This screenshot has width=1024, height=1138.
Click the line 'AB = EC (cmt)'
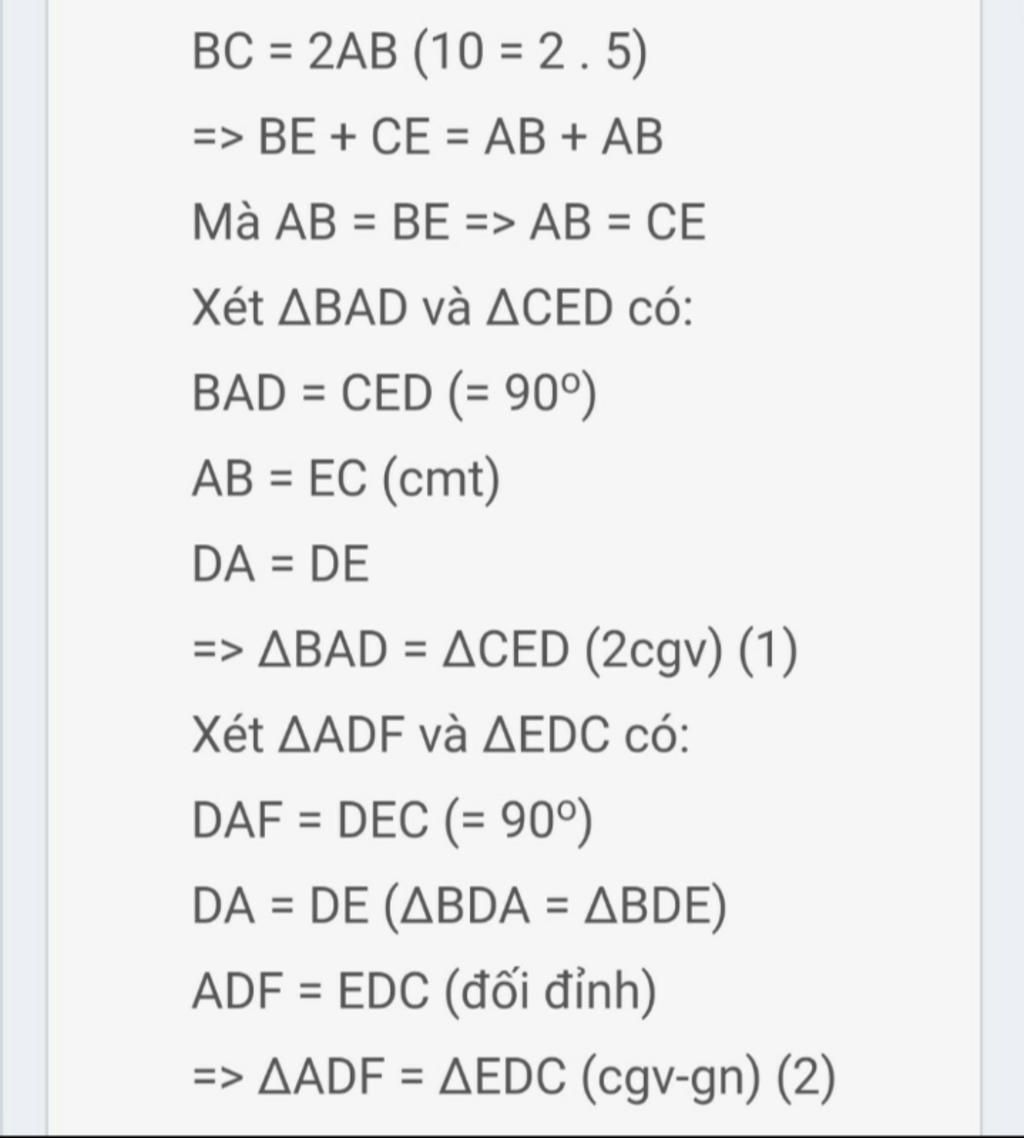pos(346,479)
